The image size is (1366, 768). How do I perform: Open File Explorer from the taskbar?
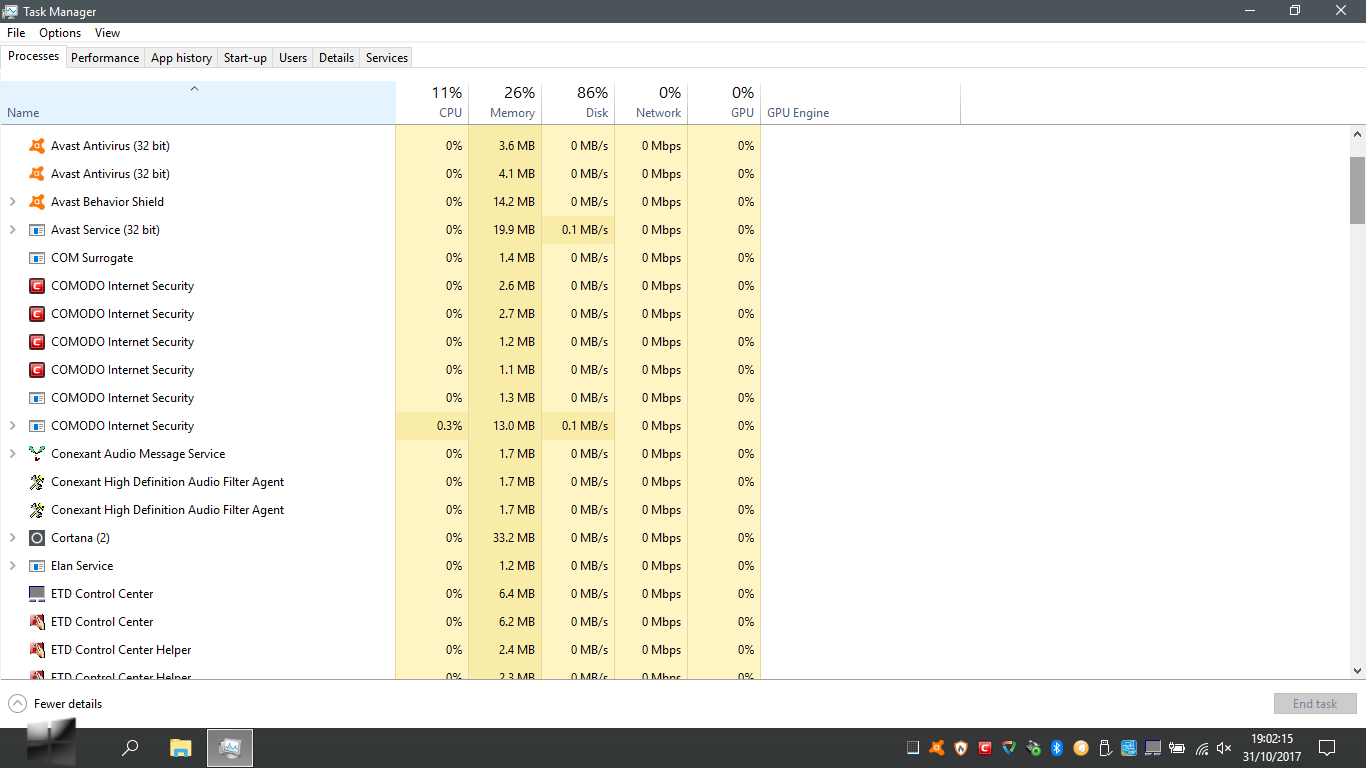pyautogui.click(x=181, y=747)
